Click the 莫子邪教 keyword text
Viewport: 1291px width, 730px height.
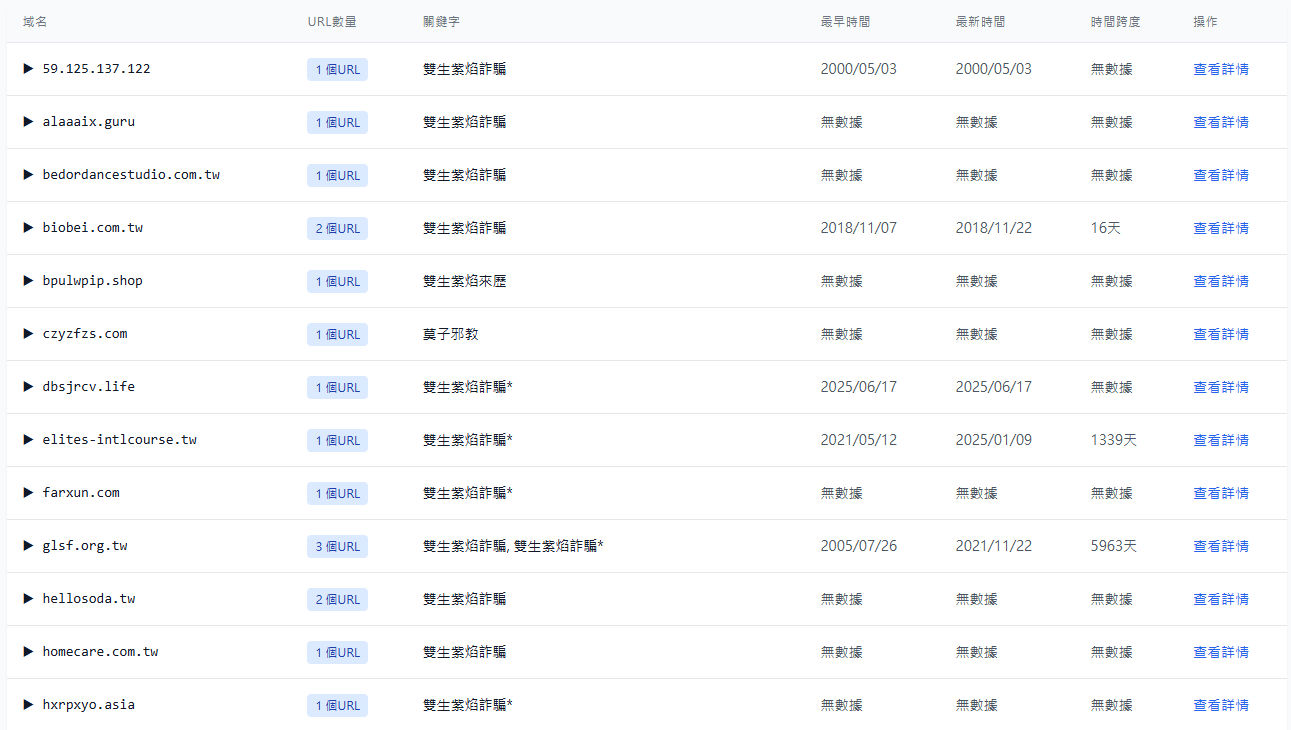450,334
